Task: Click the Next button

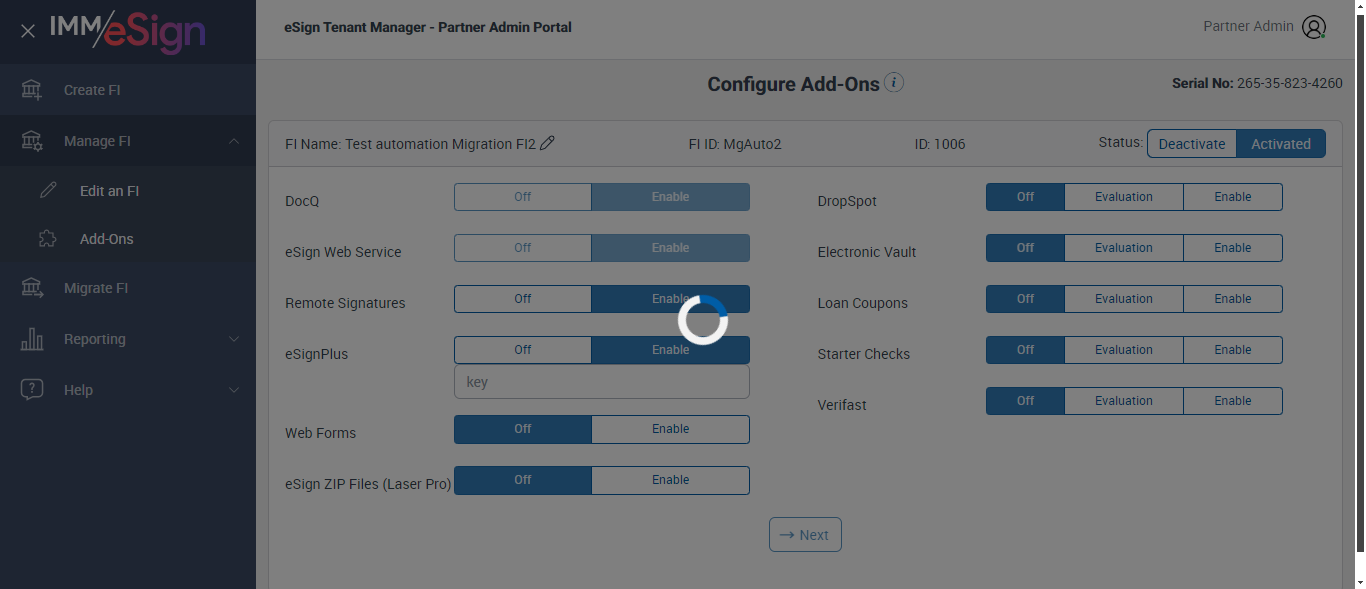Action: 805,535
